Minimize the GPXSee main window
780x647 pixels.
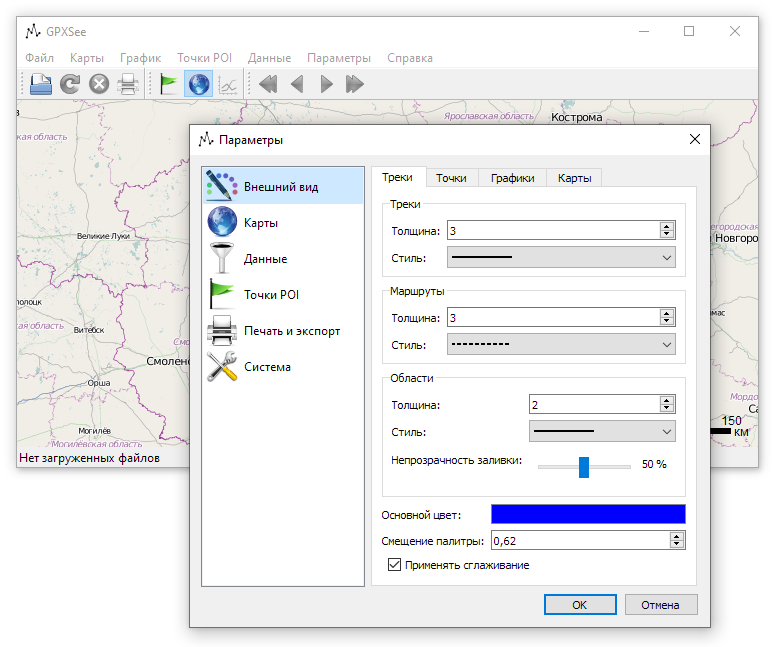pos(644,31)
